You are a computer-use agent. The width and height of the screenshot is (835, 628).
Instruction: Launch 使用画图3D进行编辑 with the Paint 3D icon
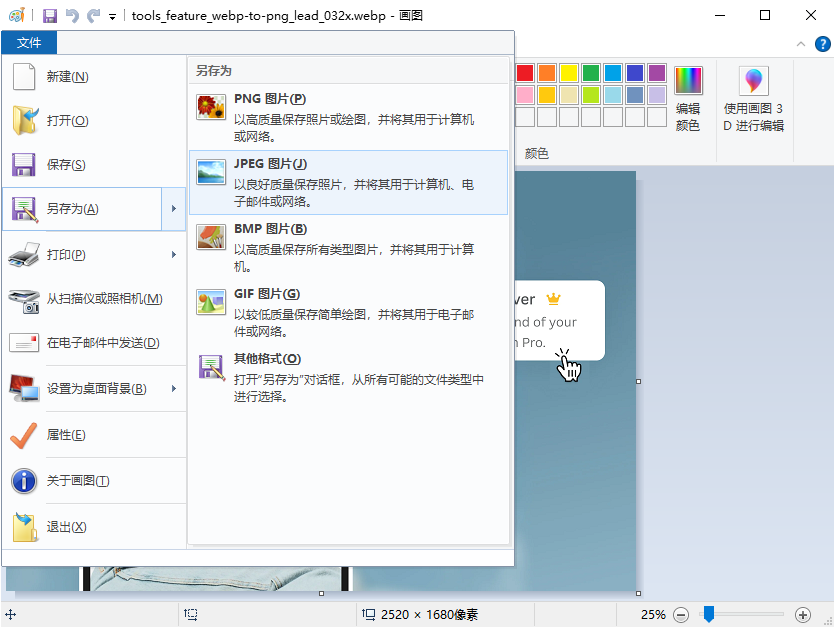752,83
